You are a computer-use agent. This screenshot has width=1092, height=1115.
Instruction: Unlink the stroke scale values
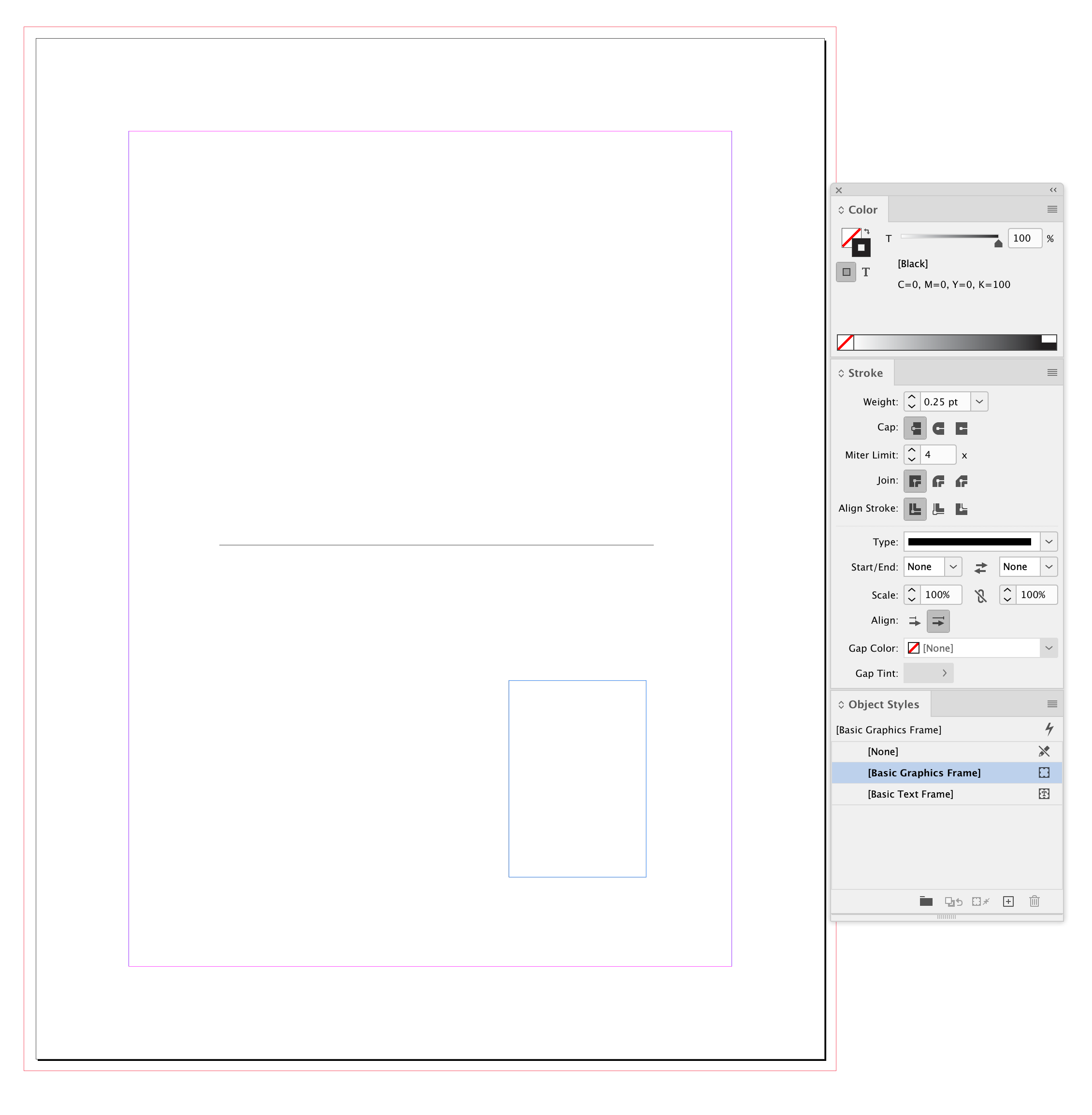pos(981,595)
